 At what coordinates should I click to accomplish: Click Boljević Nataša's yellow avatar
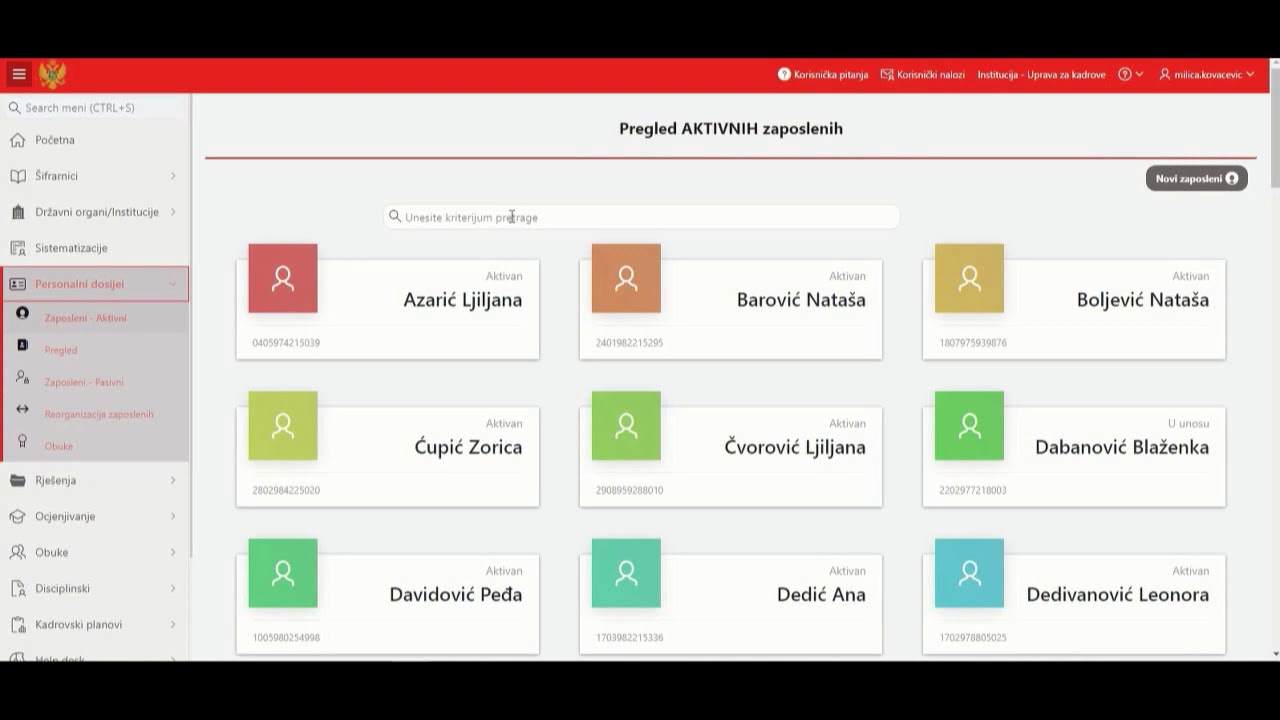[969, 279]
